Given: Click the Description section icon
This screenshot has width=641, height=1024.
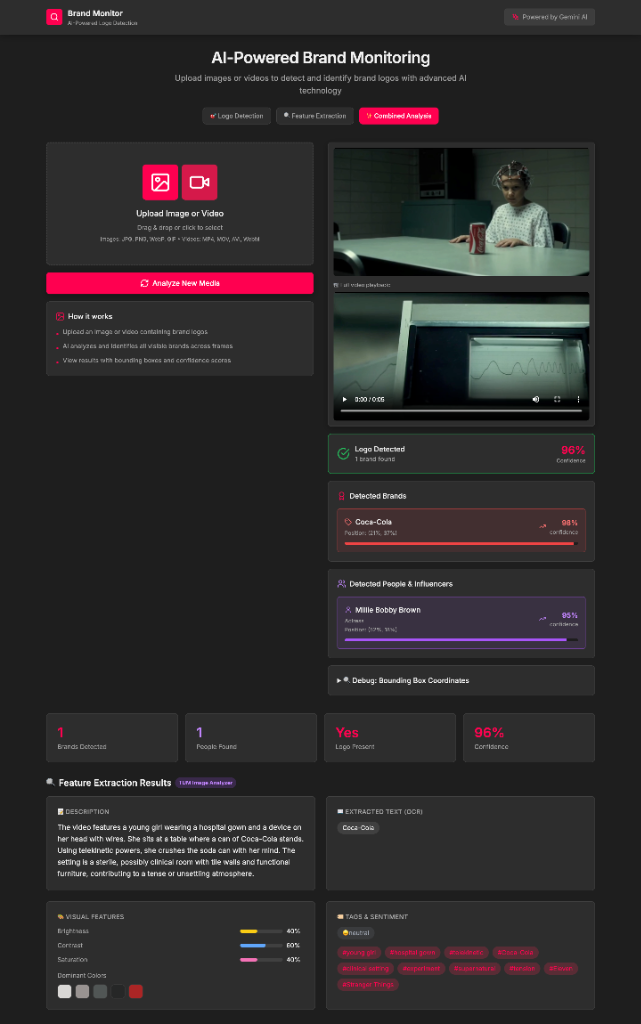Looking at the screenshot, I should tap(61, 812).
